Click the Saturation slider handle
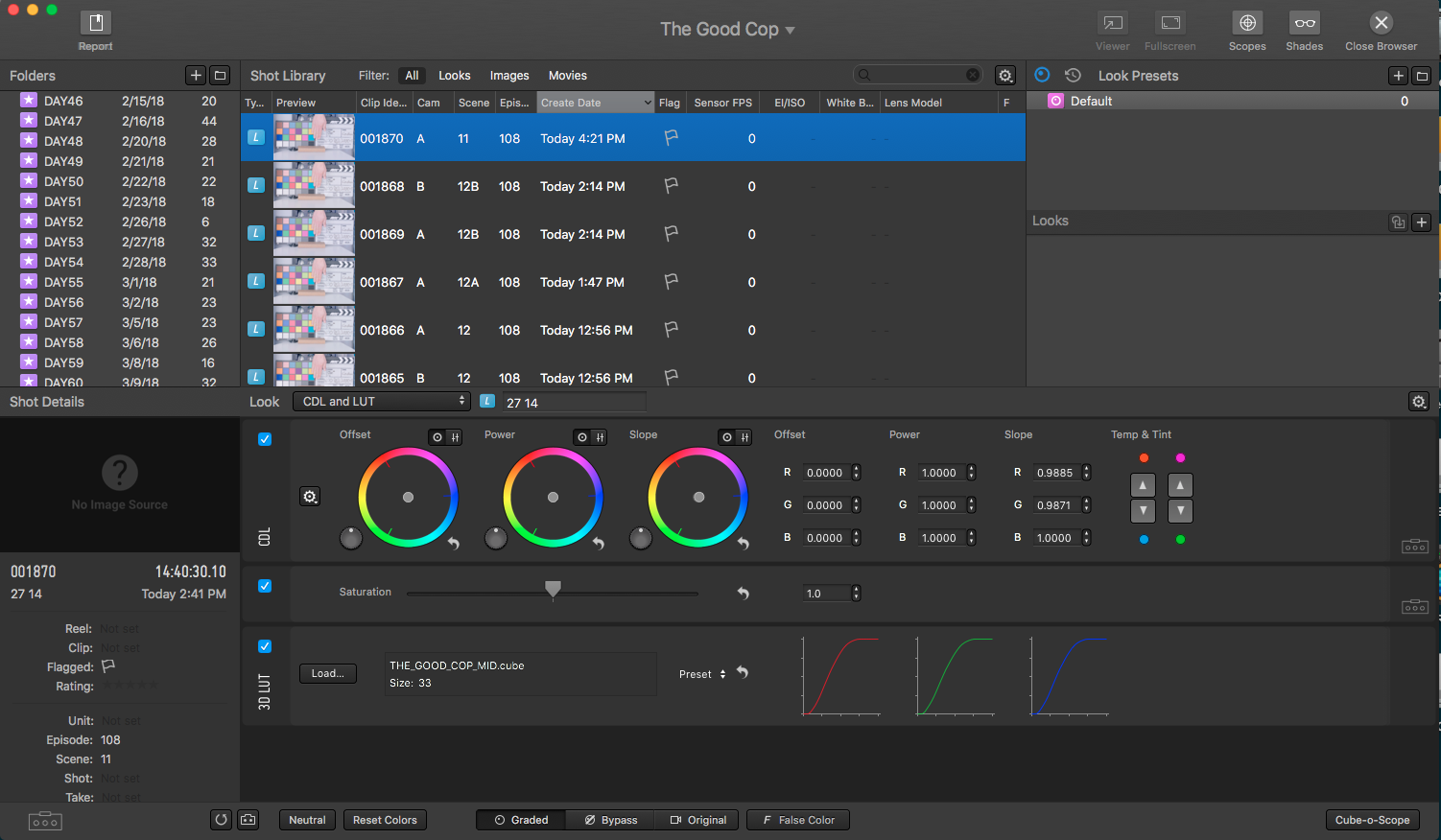Image resolution: width=1441 pixels, height=840 pixels. (x=553, y=588)
